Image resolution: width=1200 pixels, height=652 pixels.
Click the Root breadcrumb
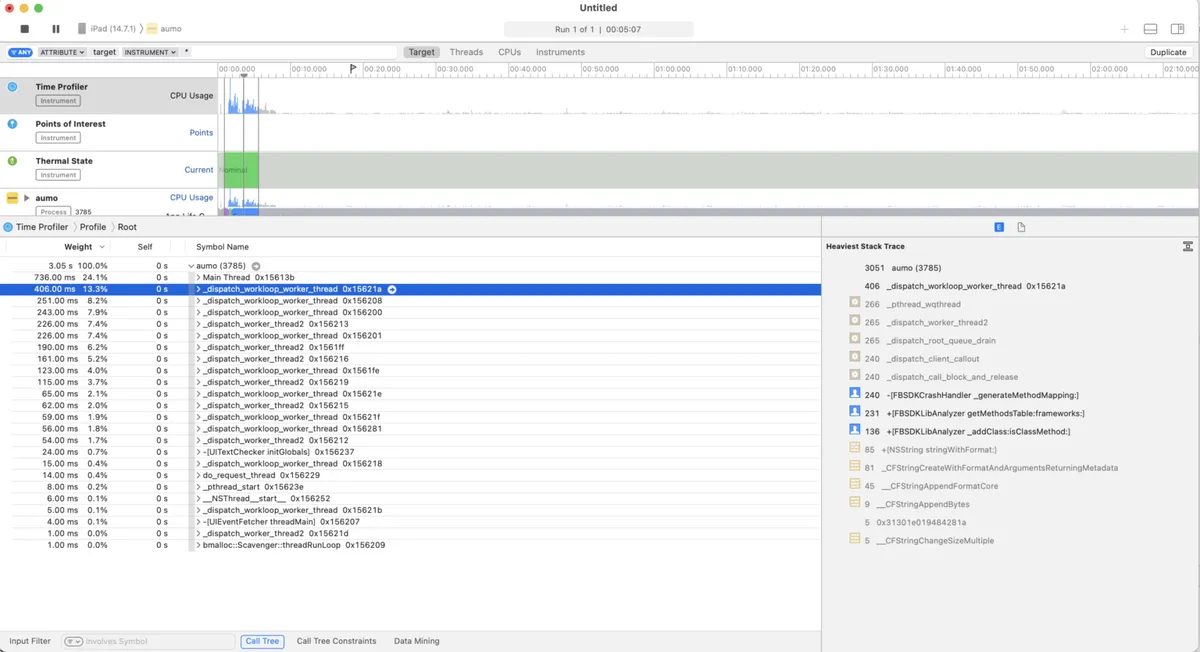(127, 227)
